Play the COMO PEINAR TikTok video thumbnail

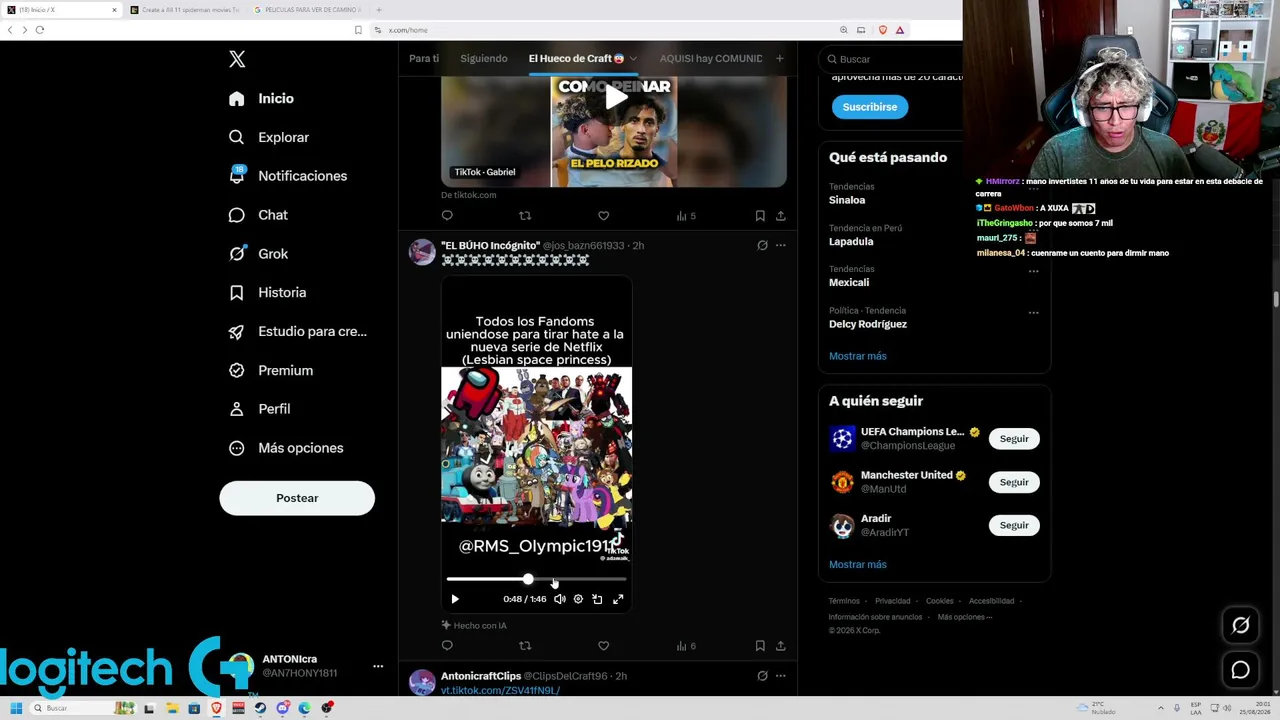(614, 98)
